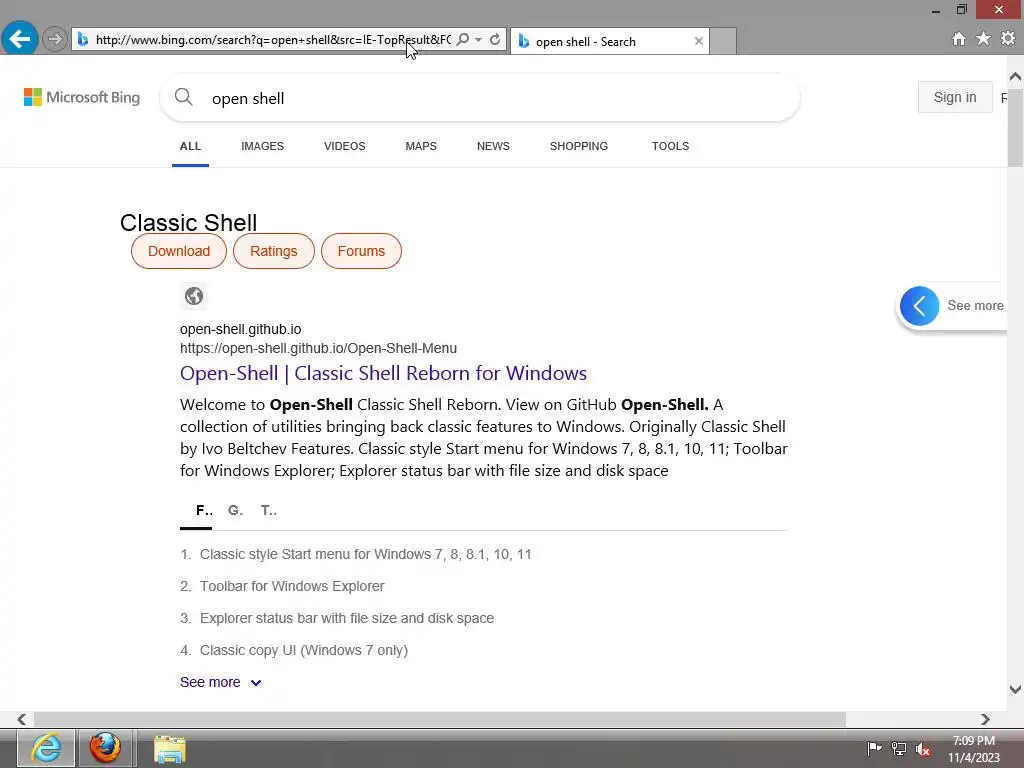The height and width of the screenshot is (768, 1024).
Task: Expand the 'See more' features list
Action: (221, 682)
